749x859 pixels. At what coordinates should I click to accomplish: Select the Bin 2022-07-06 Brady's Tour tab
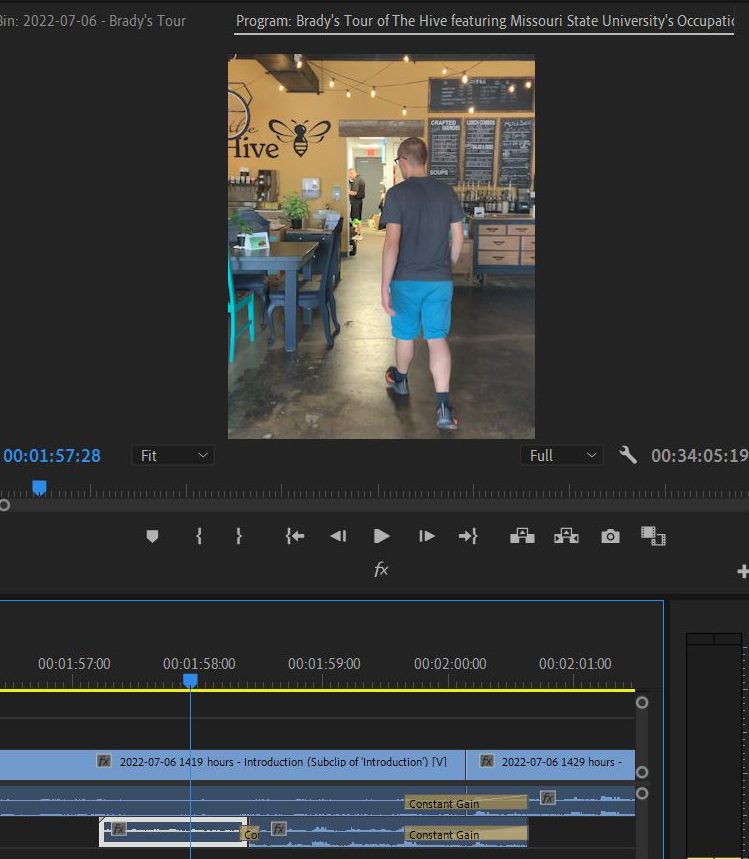[93, 21]
